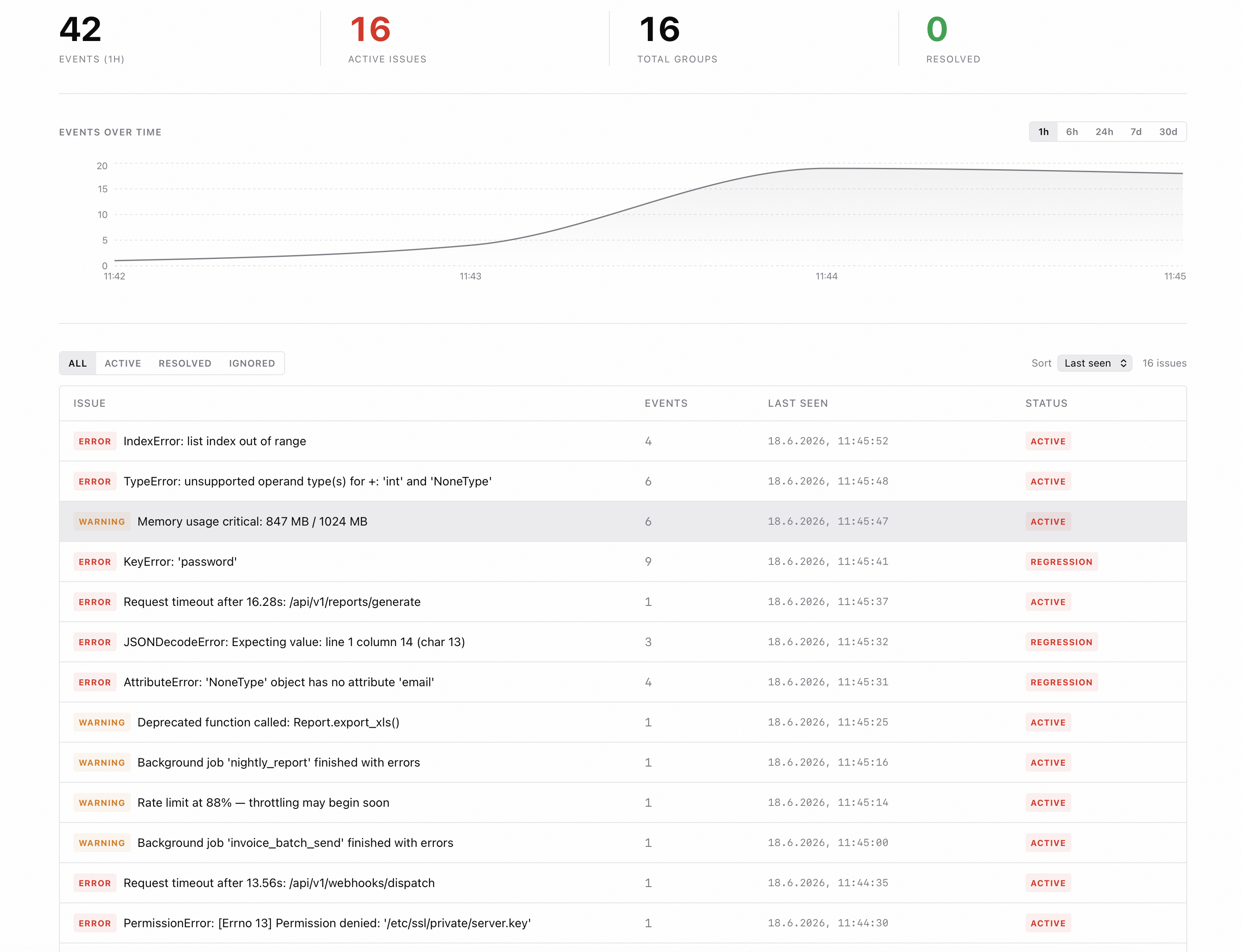
Task: Select the 1h time range
Action: pos(1043,132)
